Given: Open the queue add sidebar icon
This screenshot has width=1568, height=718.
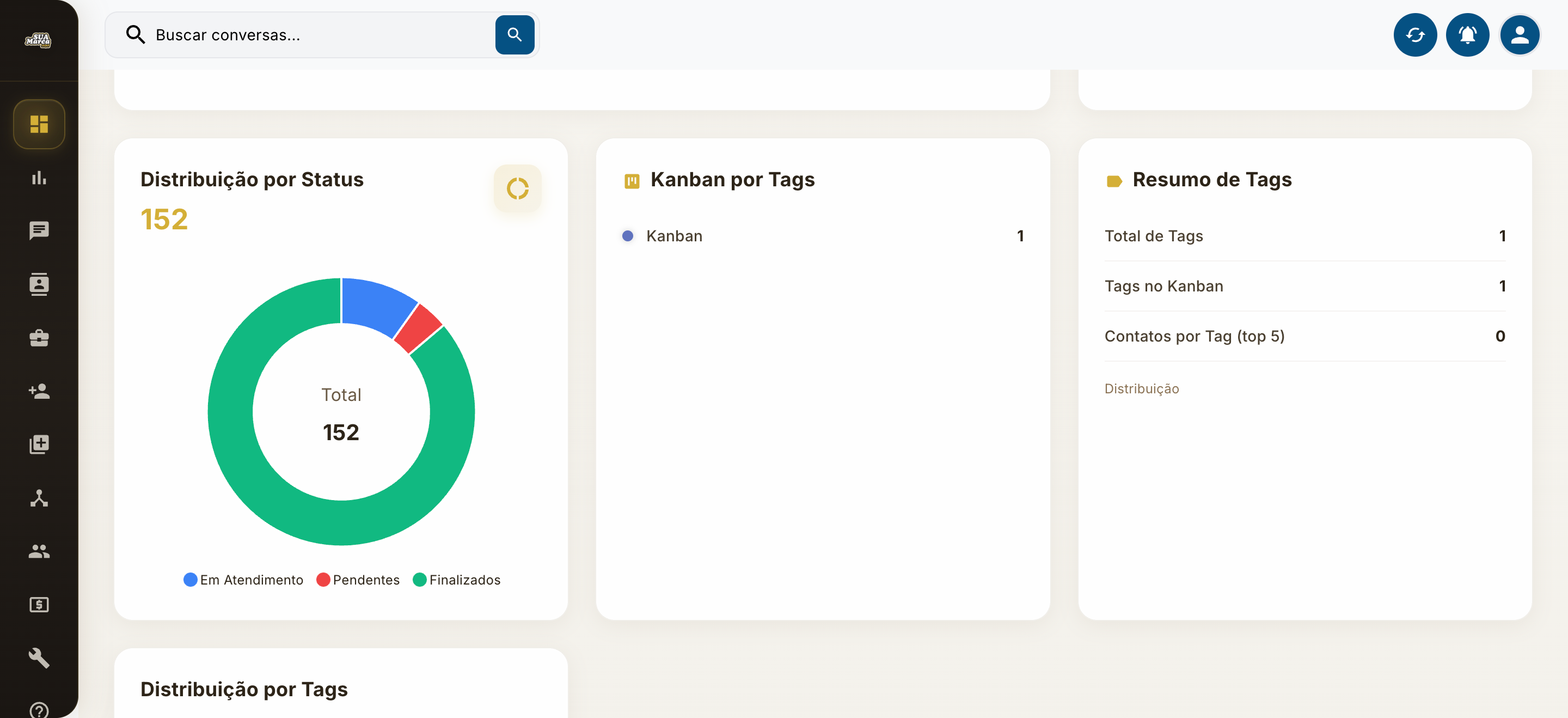Looking at the screenshot, I should [39, 445].
